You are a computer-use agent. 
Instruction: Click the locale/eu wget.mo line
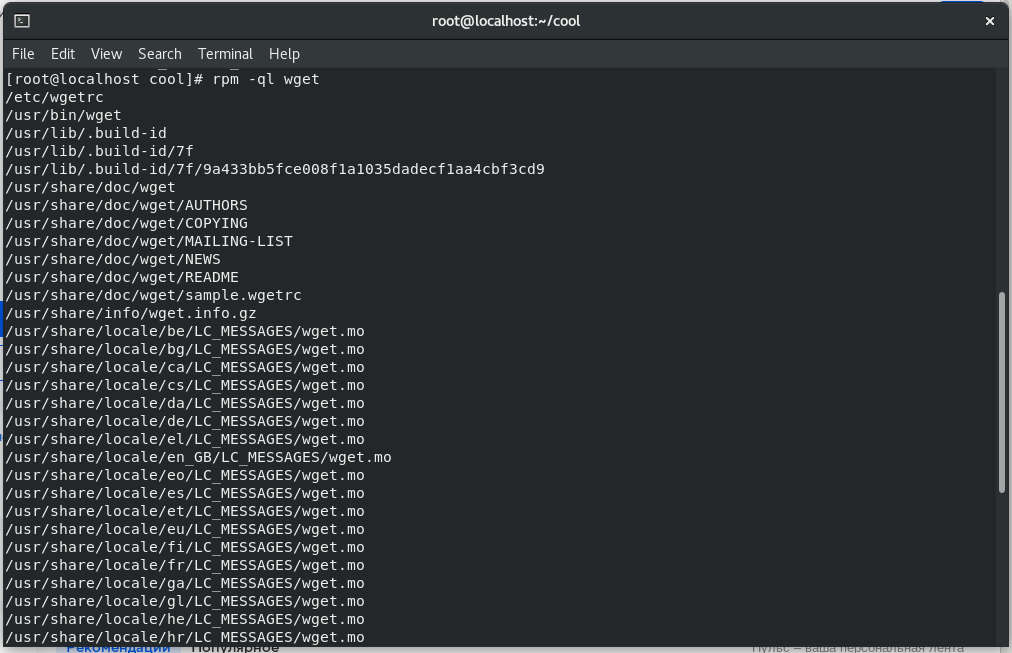point(185,530)
